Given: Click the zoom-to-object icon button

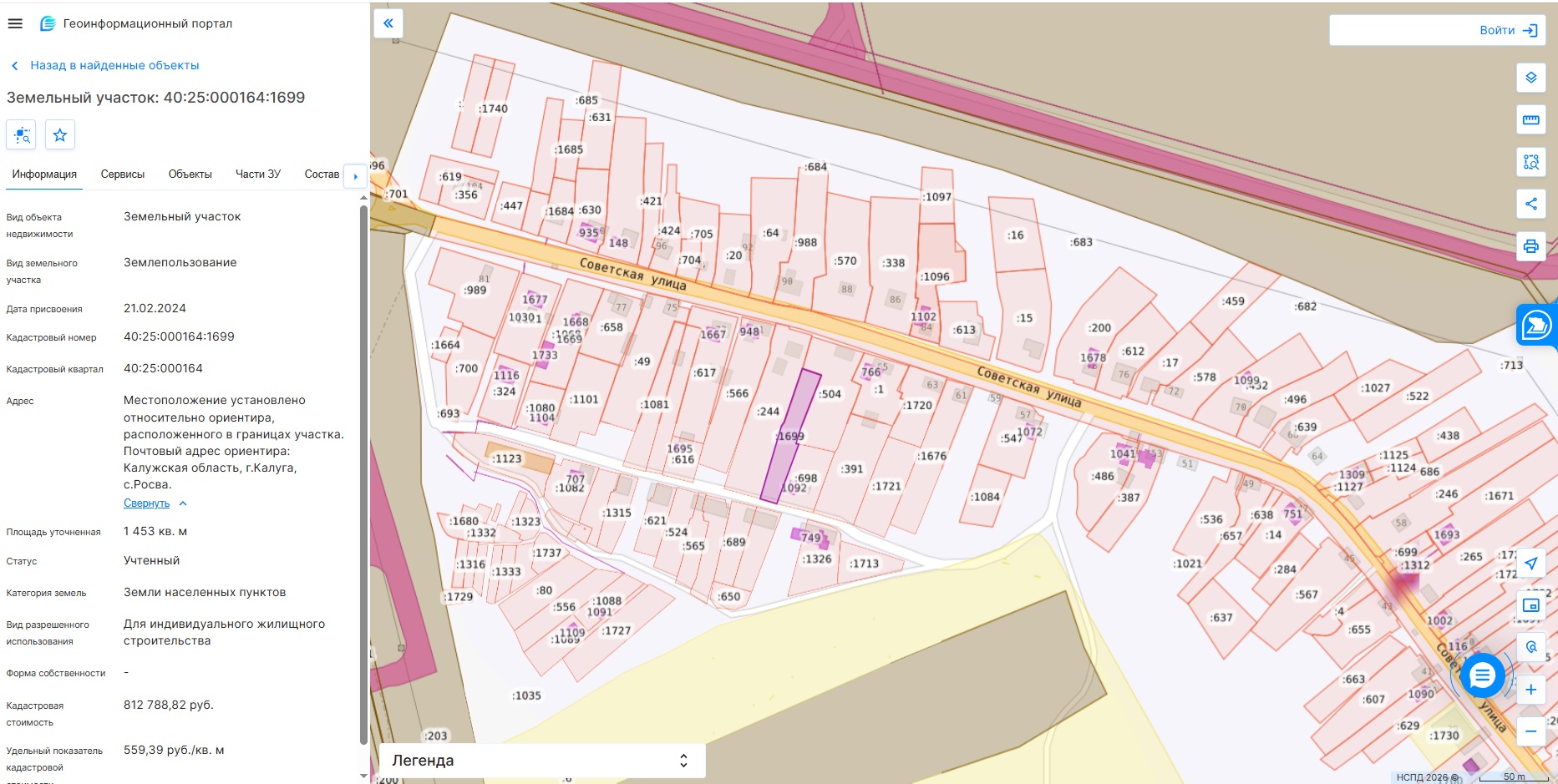Looking at the screenshot, I should (x=22, y=134).
